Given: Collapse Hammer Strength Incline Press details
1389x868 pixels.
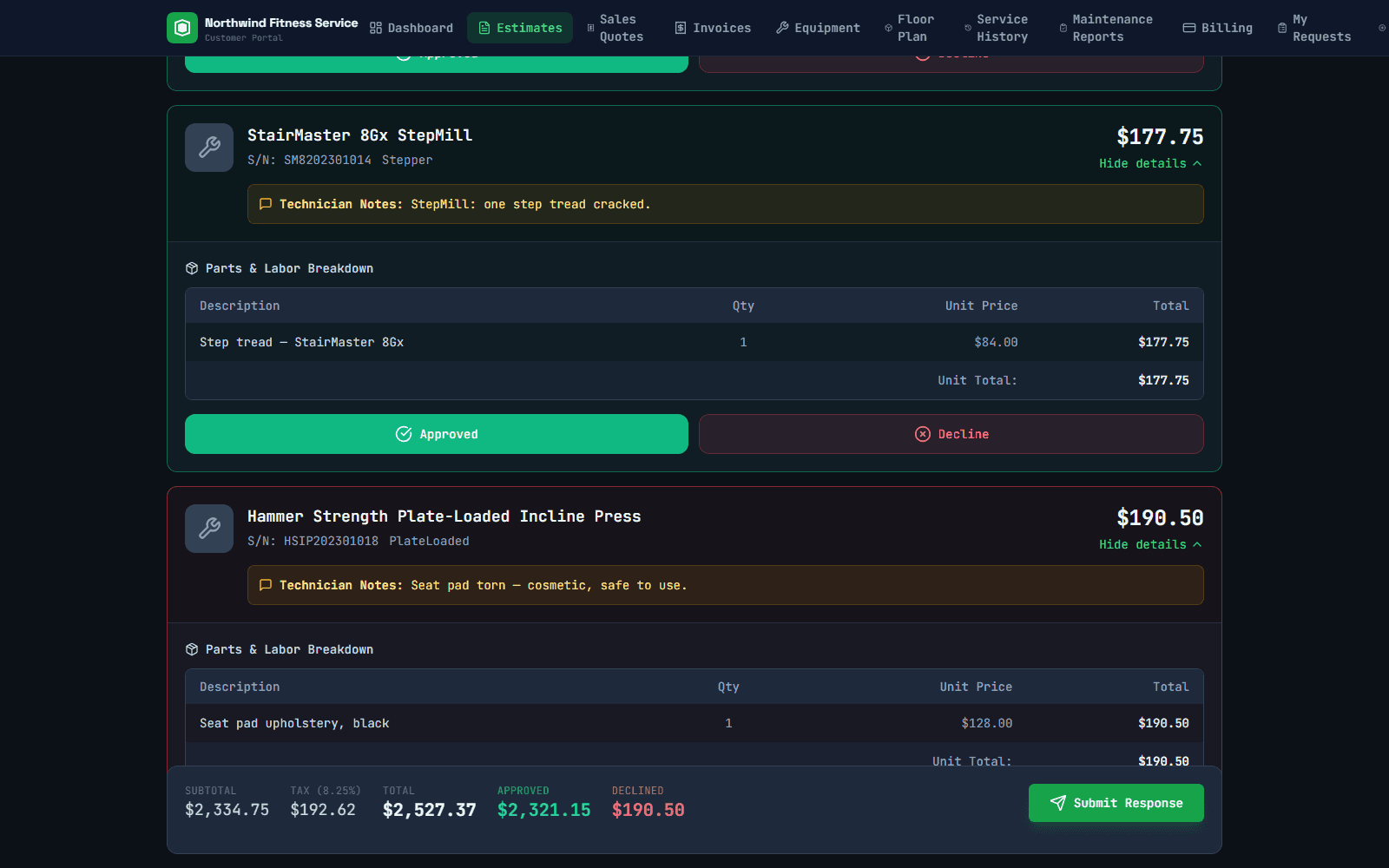Looking at the screenshot, I should (1150, 544).
